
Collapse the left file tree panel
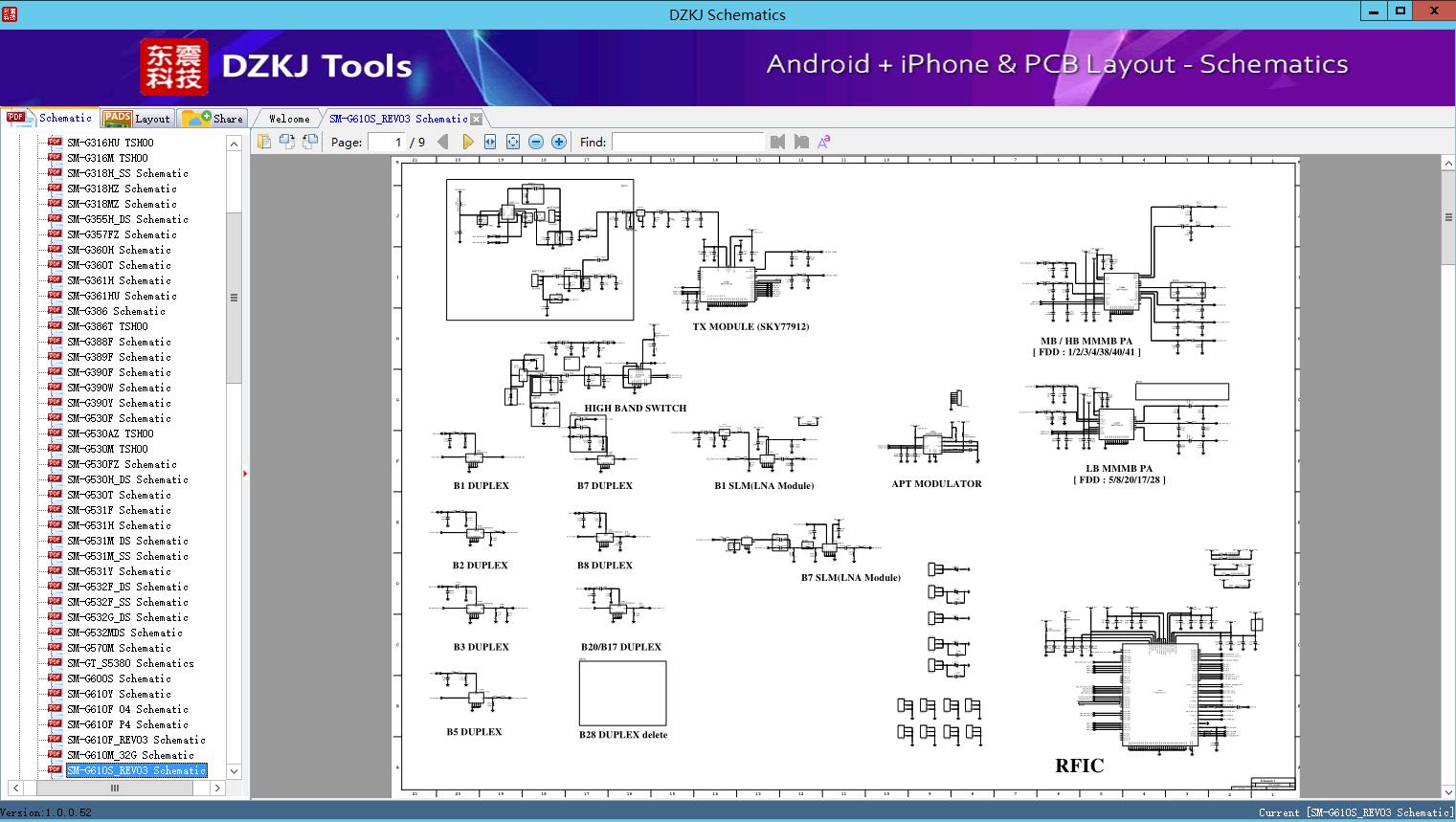click(x=245, y=473)
